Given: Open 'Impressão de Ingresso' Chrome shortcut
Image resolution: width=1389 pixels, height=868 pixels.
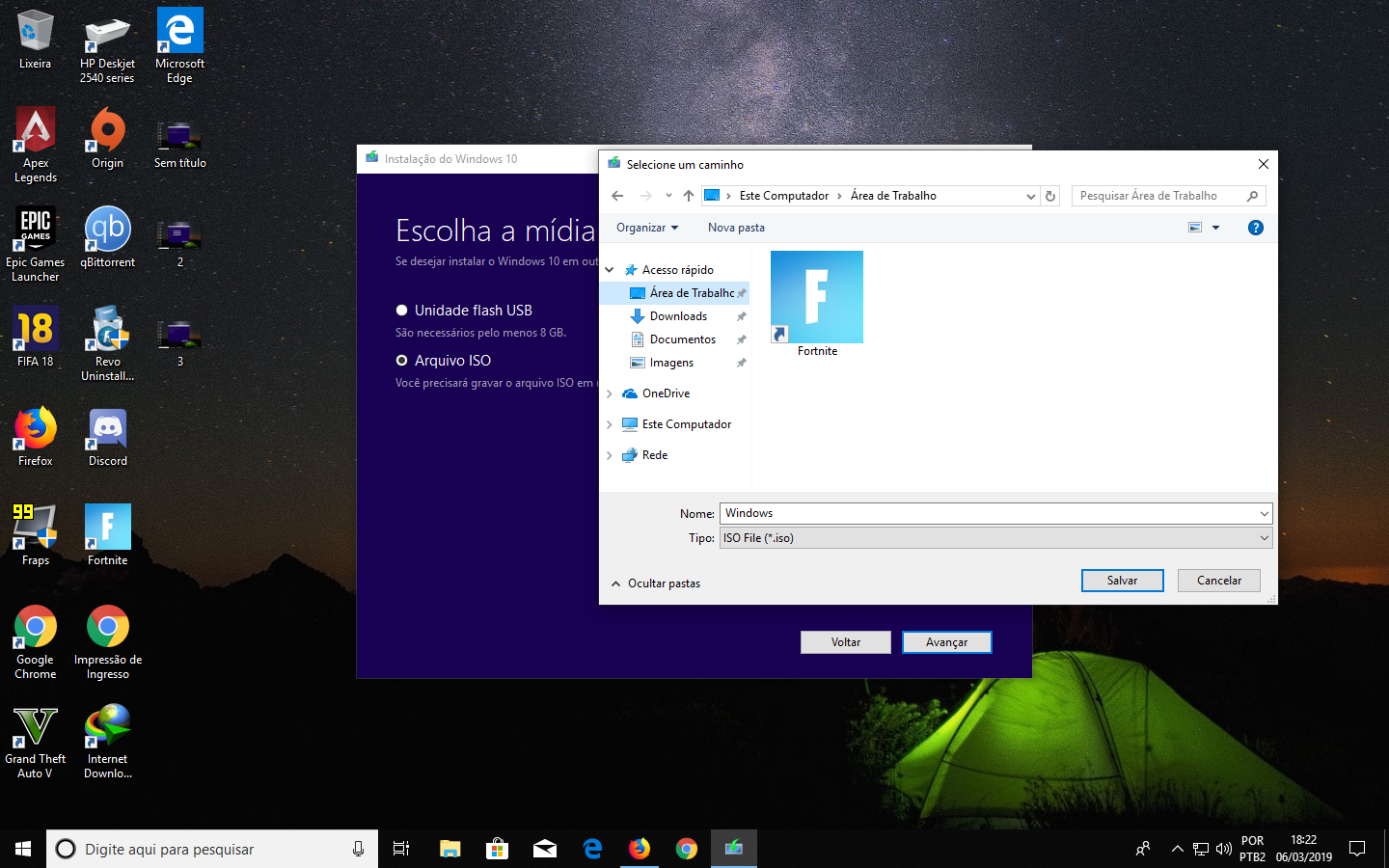Looking at the screenshot, I should [107, 641].
